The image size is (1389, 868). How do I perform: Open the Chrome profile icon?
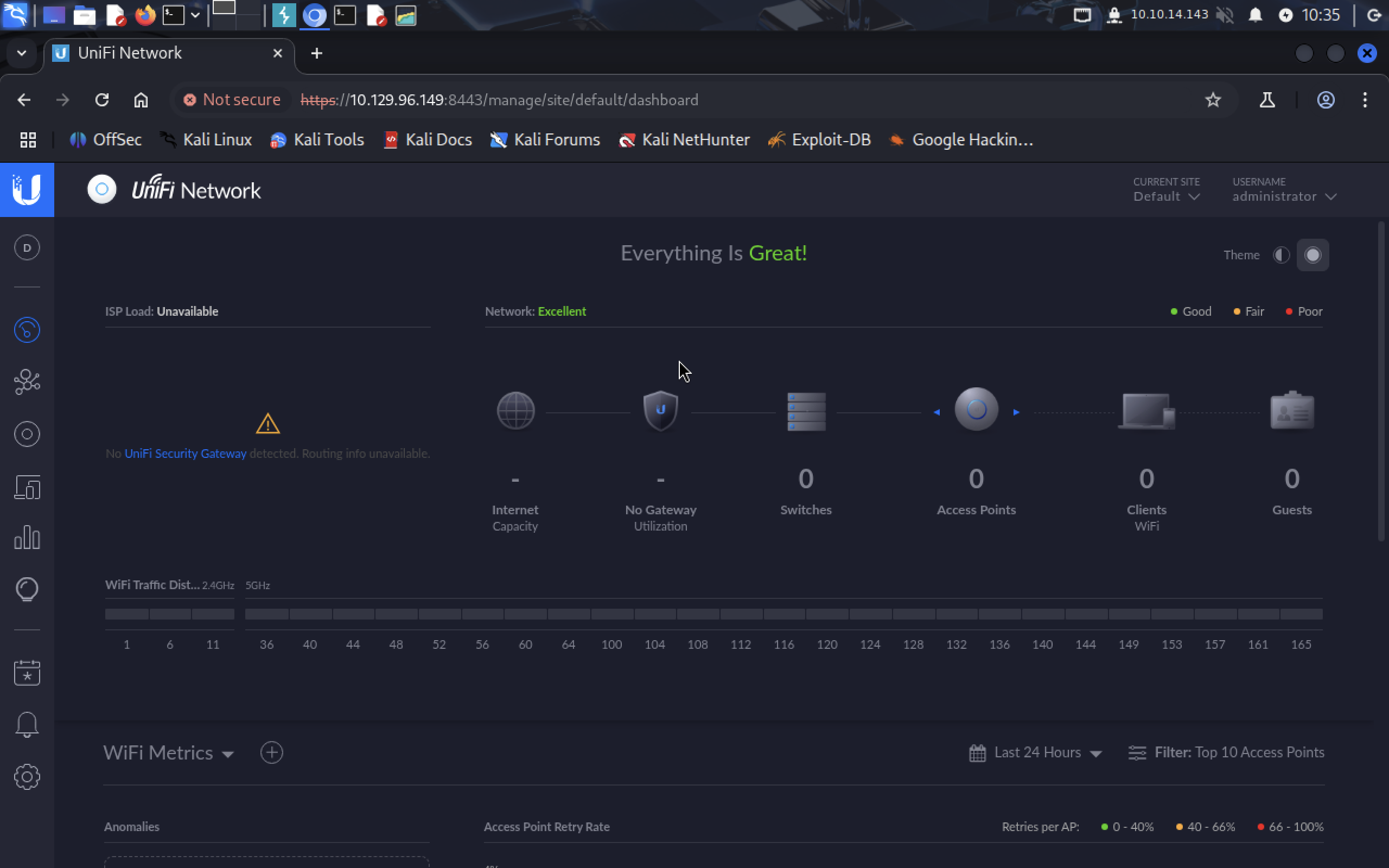(1326, 100)
